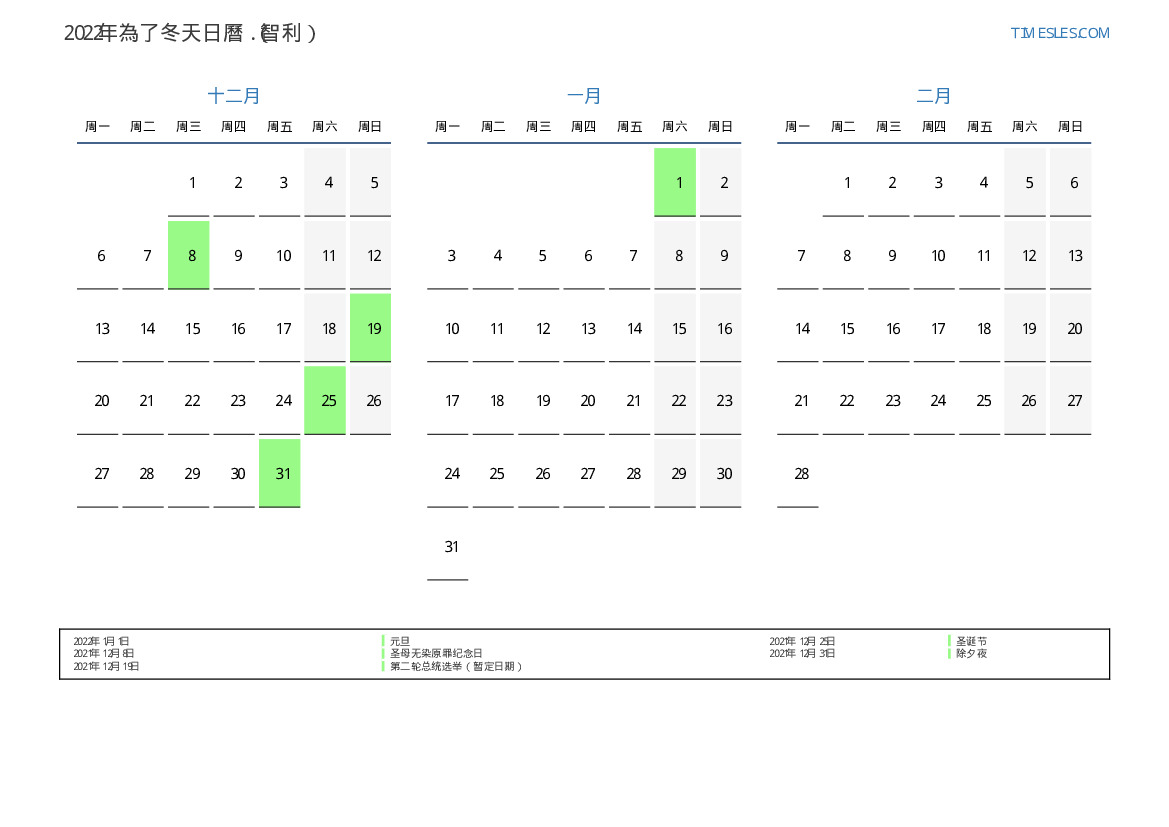Choose December 10 in the 十二月 calendar
The width and height of the screenshot is (1169, 827).
tap(280, 255)
